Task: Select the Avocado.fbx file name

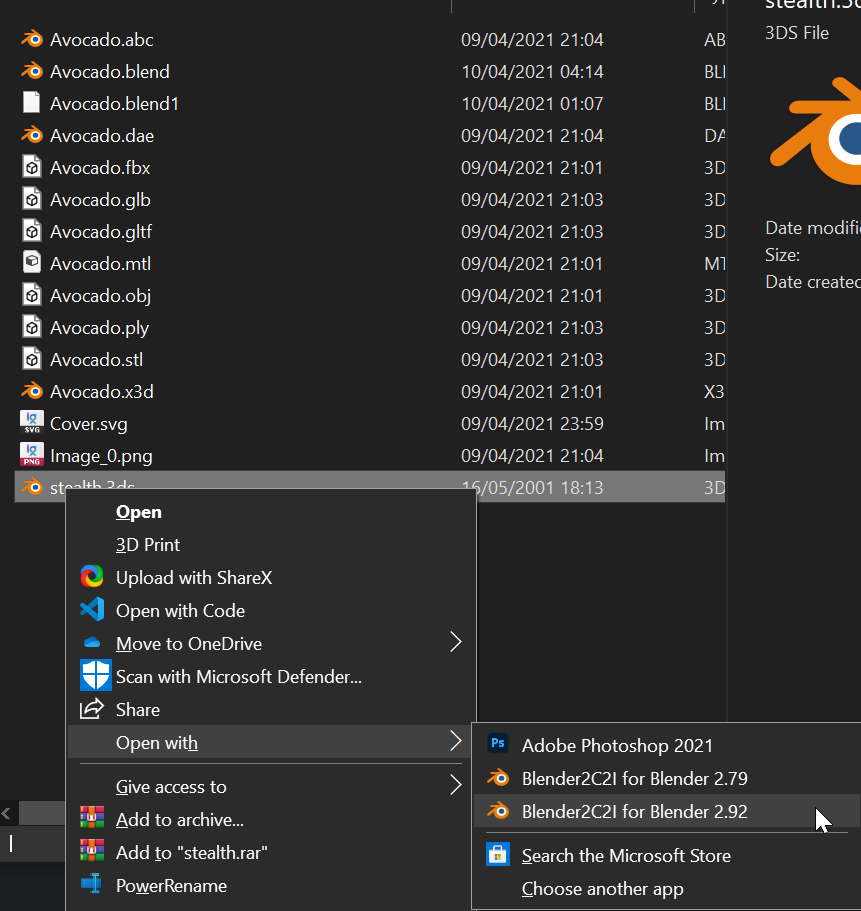Action: tap(100, 168)
